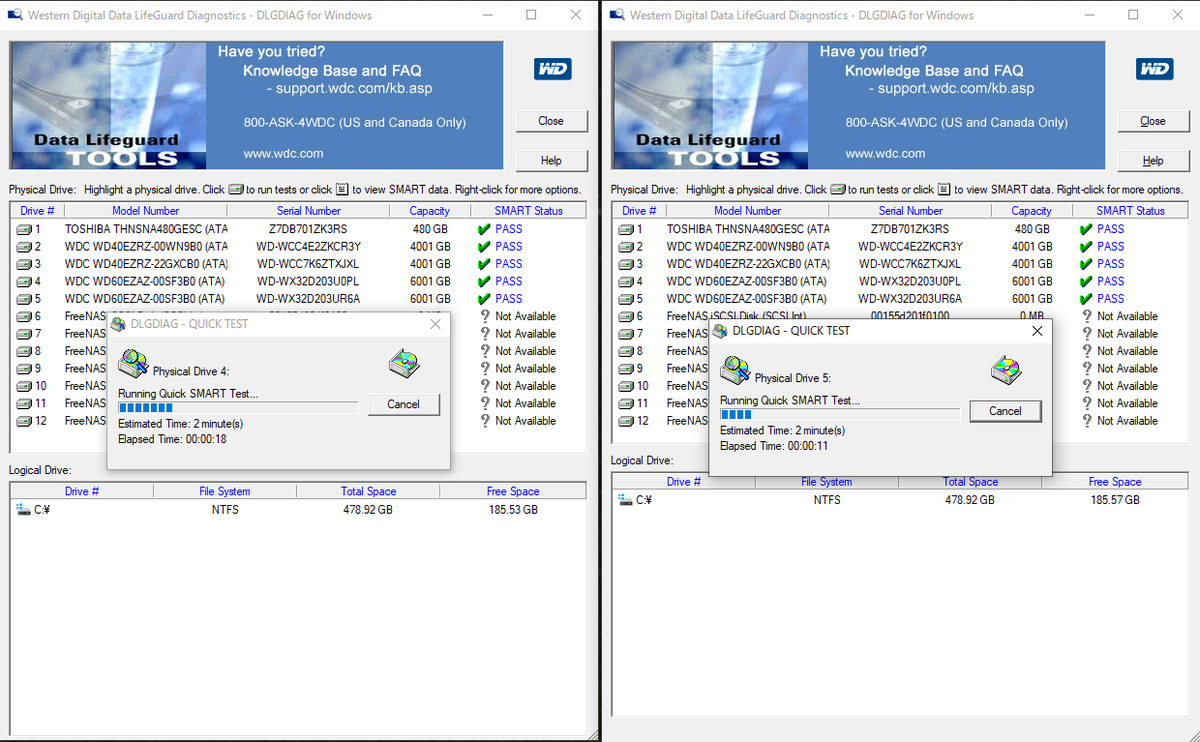Click the run tests icon in left instructions
This screenshot has width=1200, height=742.
click(x=236, y=189)
